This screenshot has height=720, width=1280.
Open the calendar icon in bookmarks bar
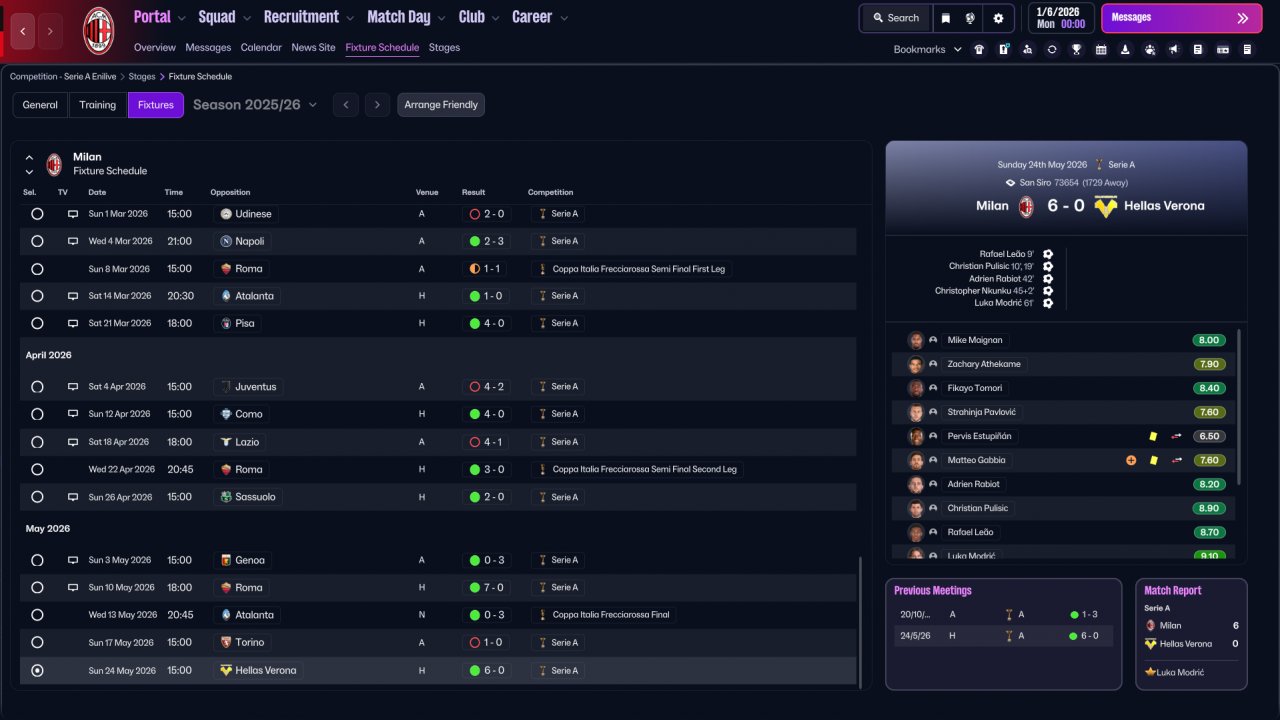coord(1101,49)
